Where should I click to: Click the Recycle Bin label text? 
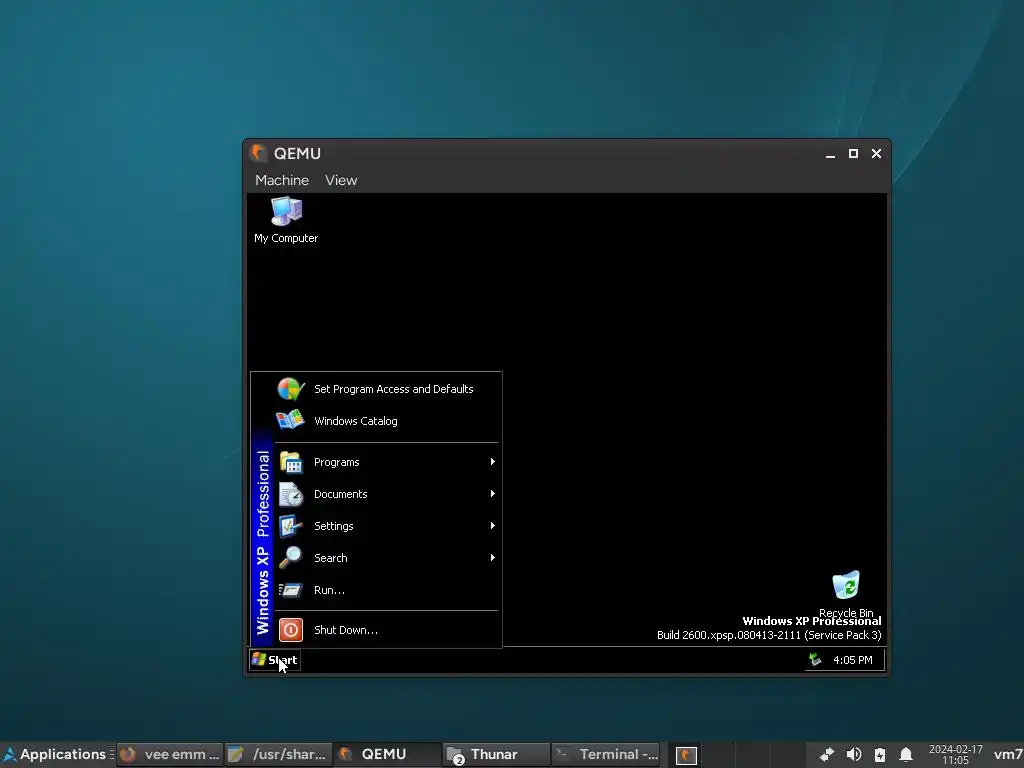pos(846,612)
